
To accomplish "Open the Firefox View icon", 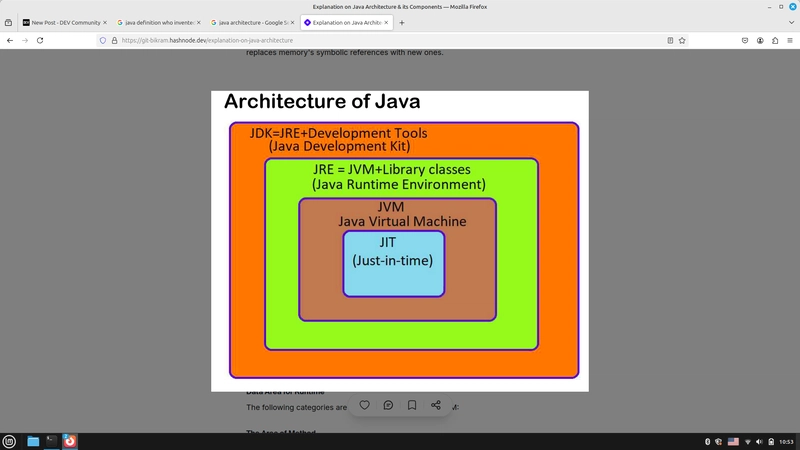I will coord(8,22).
